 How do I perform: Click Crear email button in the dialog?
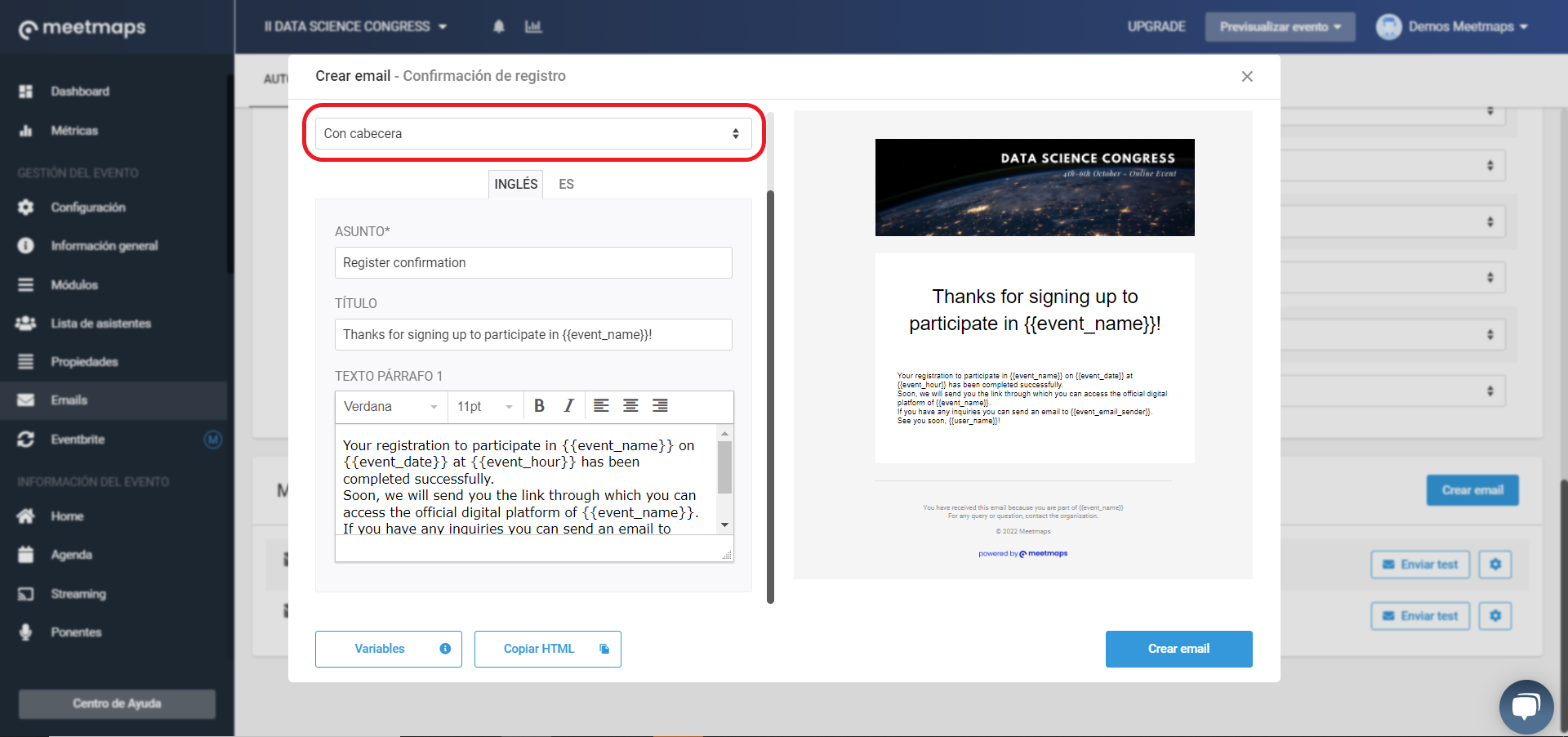[1179, 650]
